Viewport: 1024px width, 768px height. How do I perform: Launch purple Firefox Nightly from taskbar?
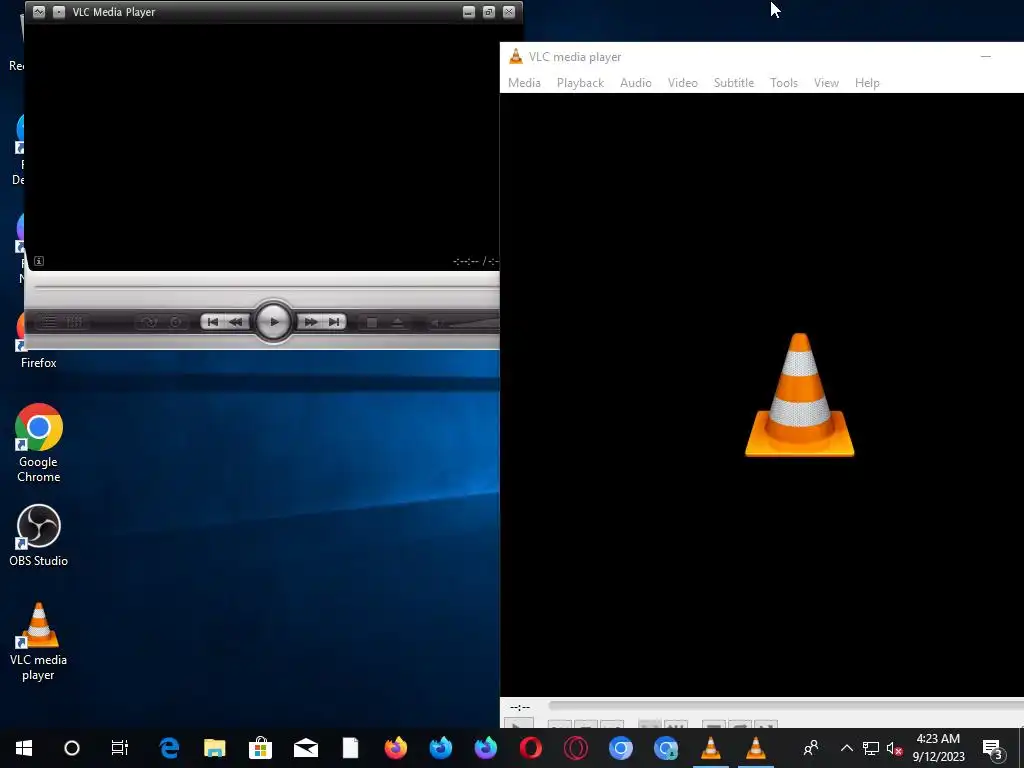pyautogui.click(x=486, y=748)
